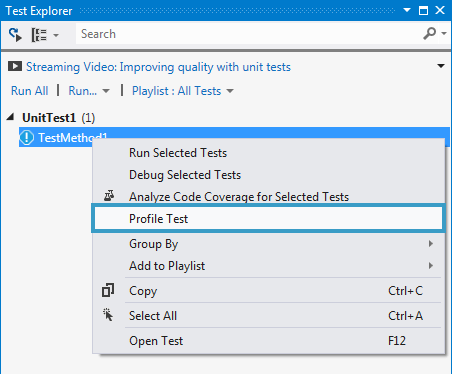Expand the Group By submenu arrow
452x374 pixels.
pos(431,244)
